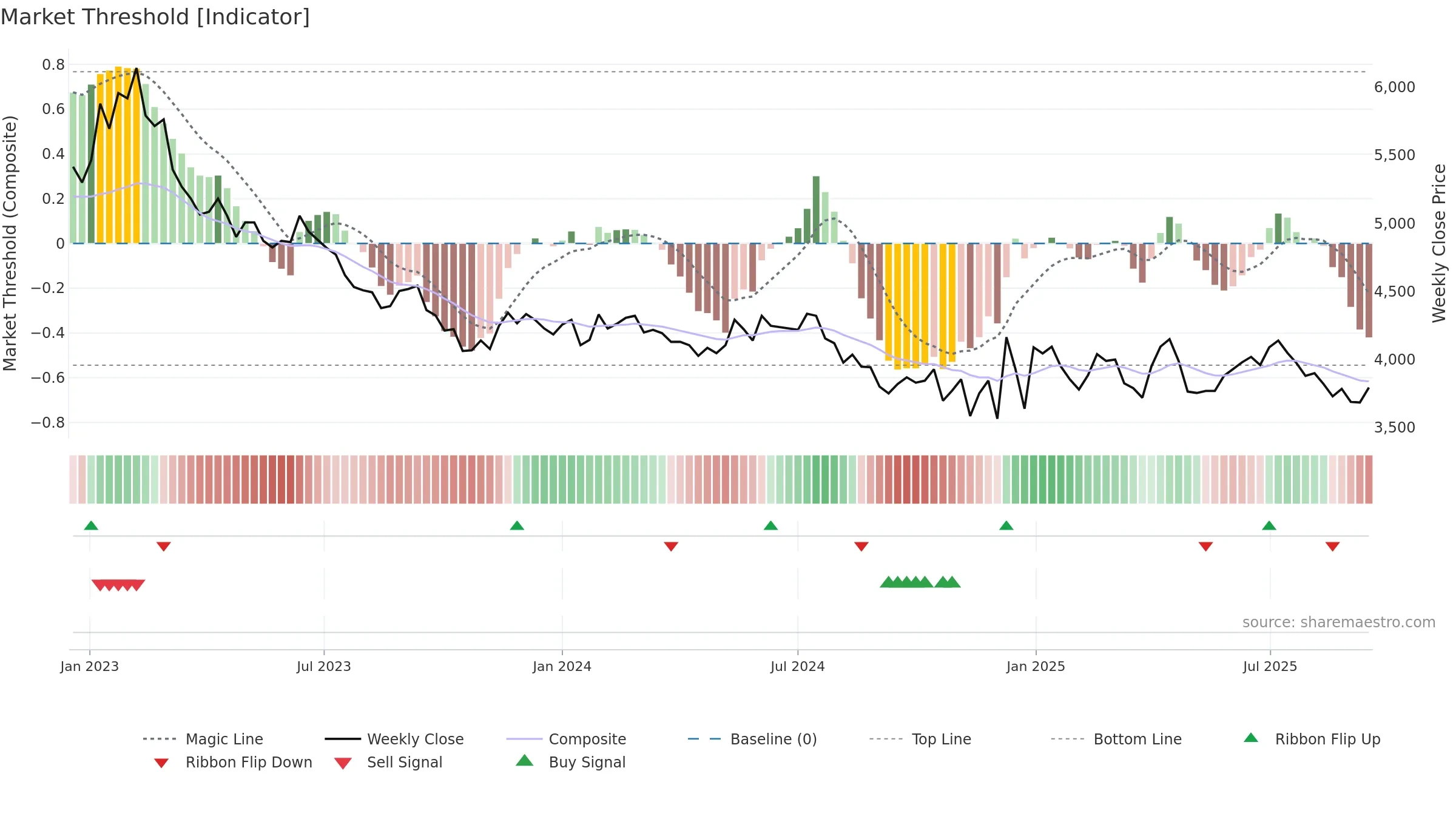
Task: Click the green flip-up triangle just before Jul 2024
Action: click(770, 525)
